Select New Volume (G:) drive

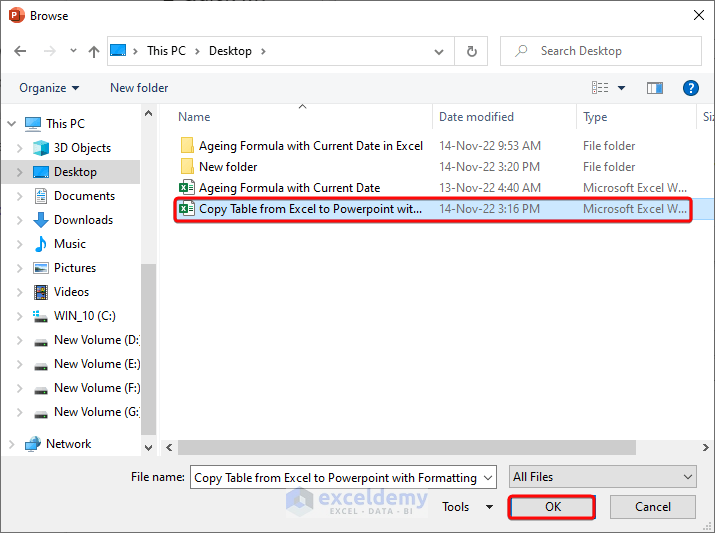coord(96,412)
